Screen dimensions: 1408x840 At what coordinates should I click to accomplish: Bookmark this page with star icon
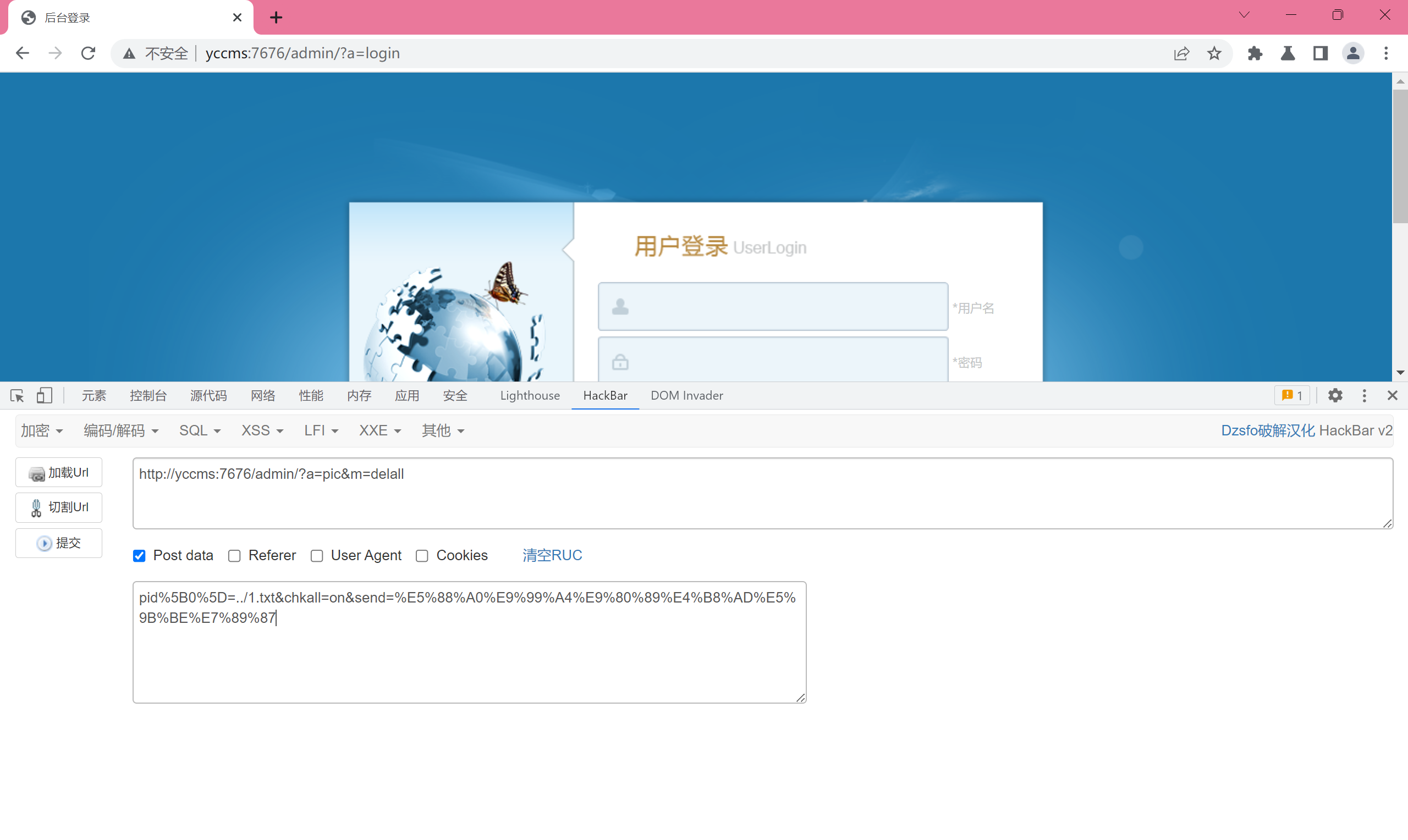click(1214, 53)
